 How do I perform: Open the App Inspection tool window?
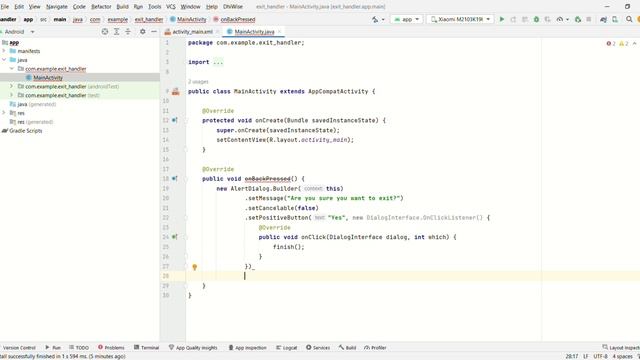pyautogui.click(x=247, y=347)
